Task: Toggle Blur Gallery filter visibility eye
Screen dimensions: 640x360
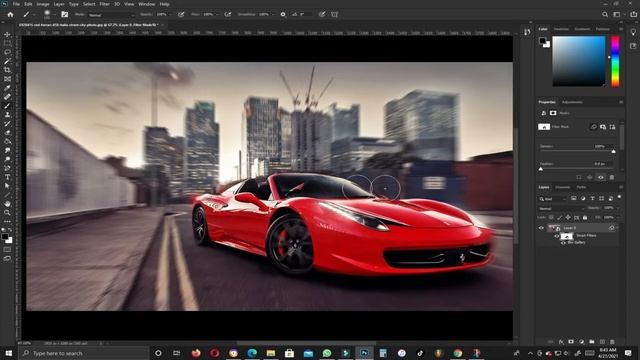Action: point(563,242)
